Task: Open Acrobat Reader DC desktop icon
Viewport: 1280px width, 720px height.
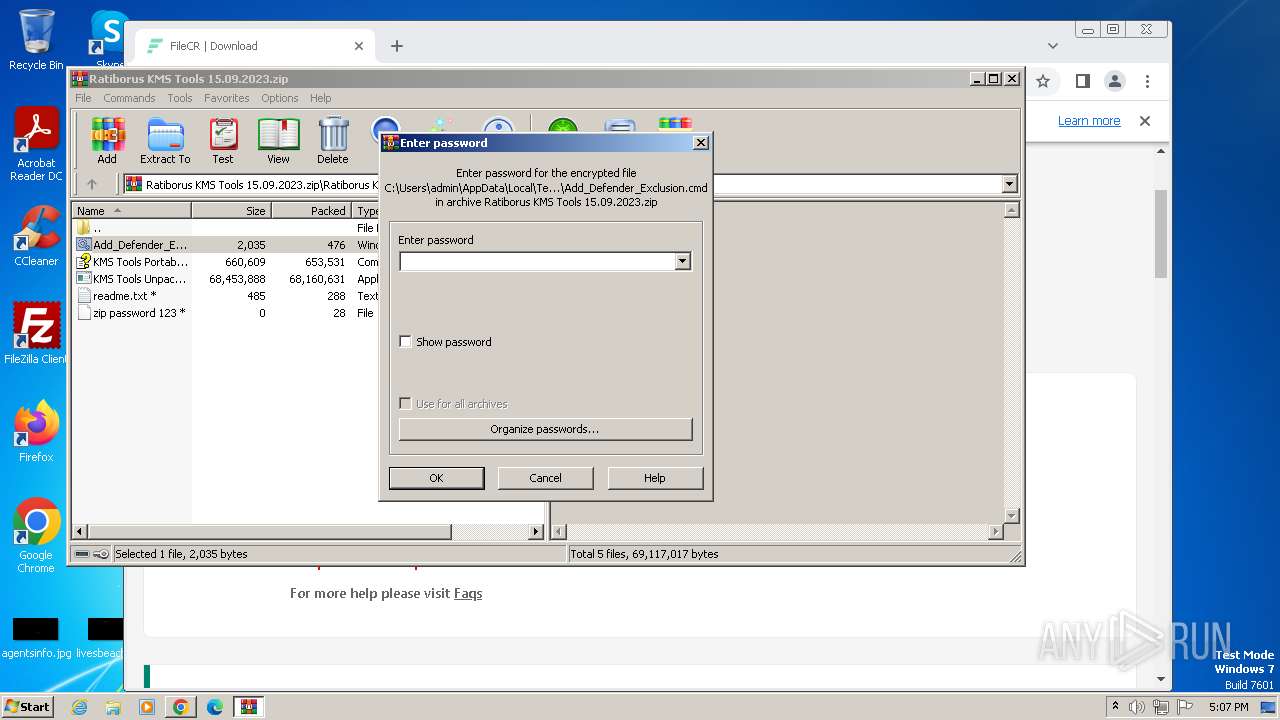Action: 36,145
